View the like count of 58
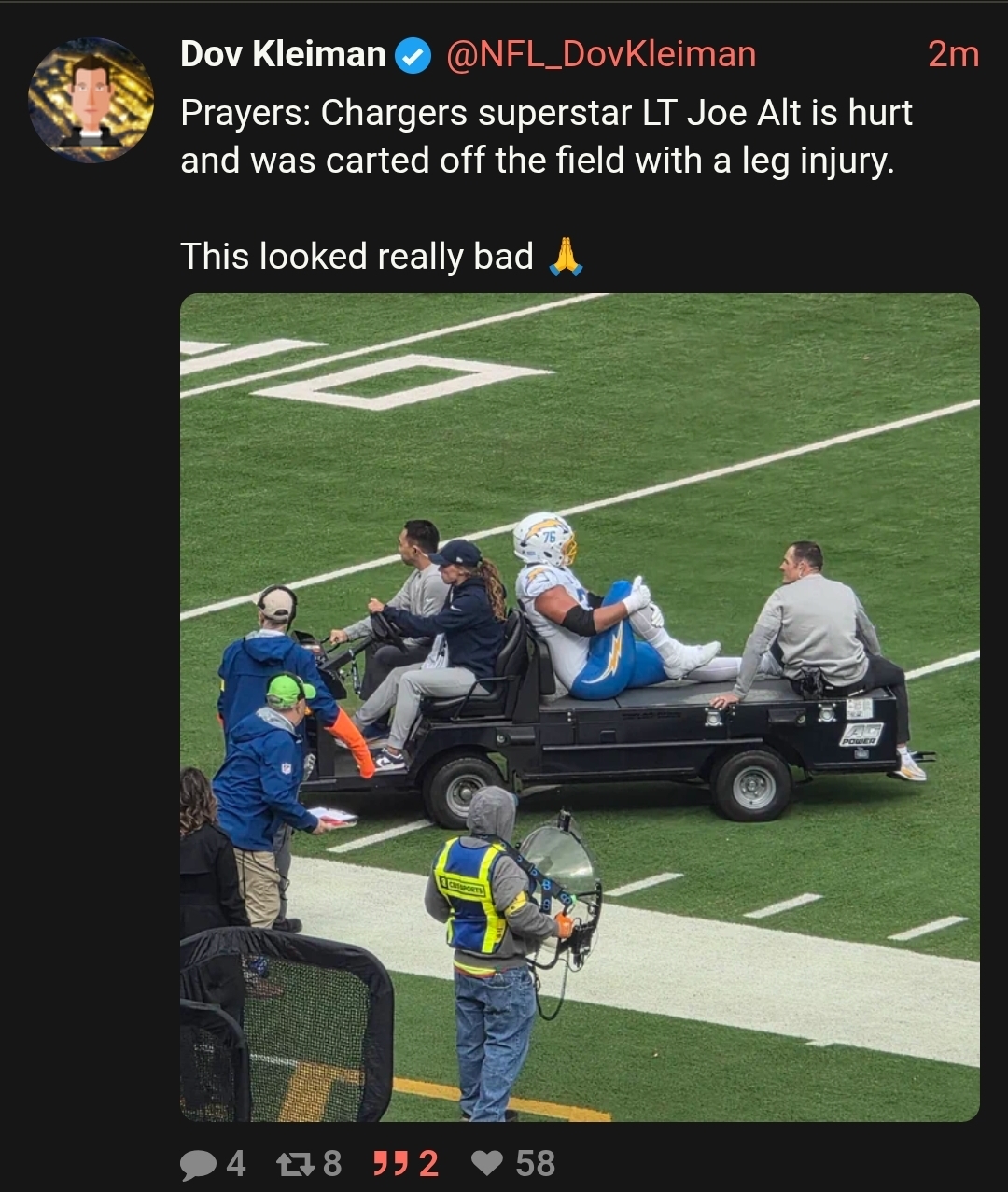The height and width of the screenshot is (1192, 1008). [x=536, y=1164]
